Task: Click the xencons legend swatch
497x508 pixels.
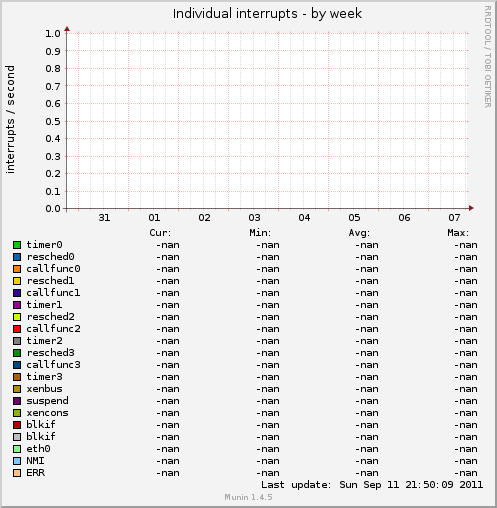Action: coord(17,413)
